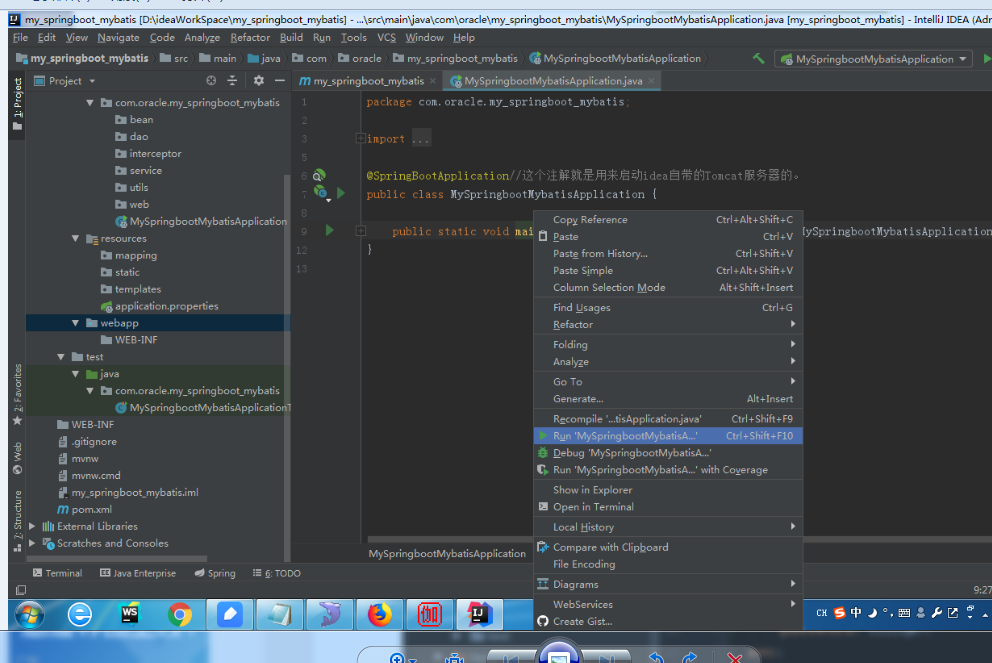Click red X button in capture toolbar
The width and height of the screenshot is (992, 663).
tap(735, 657)
